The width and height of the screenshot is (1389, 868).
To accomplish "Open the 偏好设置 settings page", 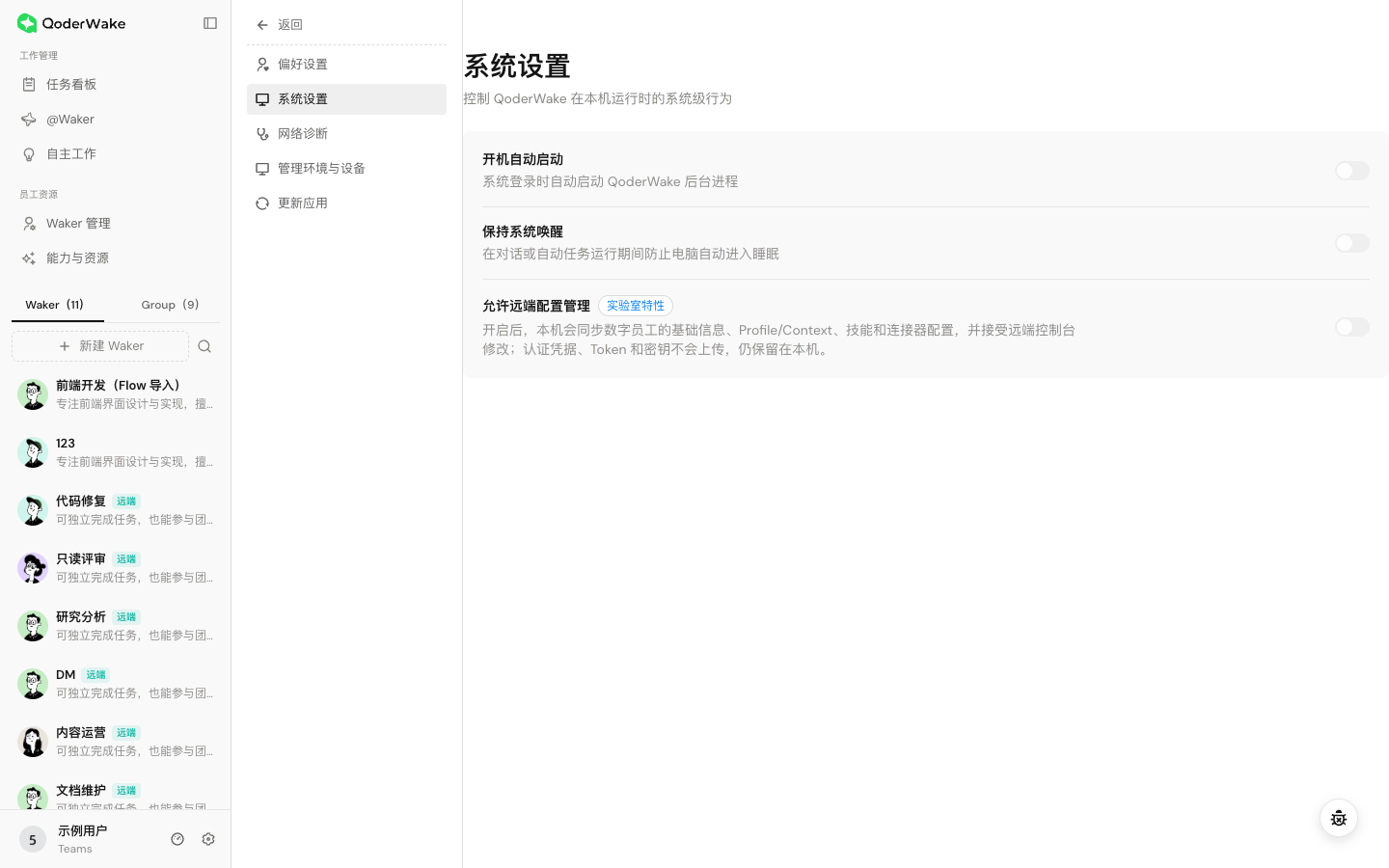I will tap(346, 65).
